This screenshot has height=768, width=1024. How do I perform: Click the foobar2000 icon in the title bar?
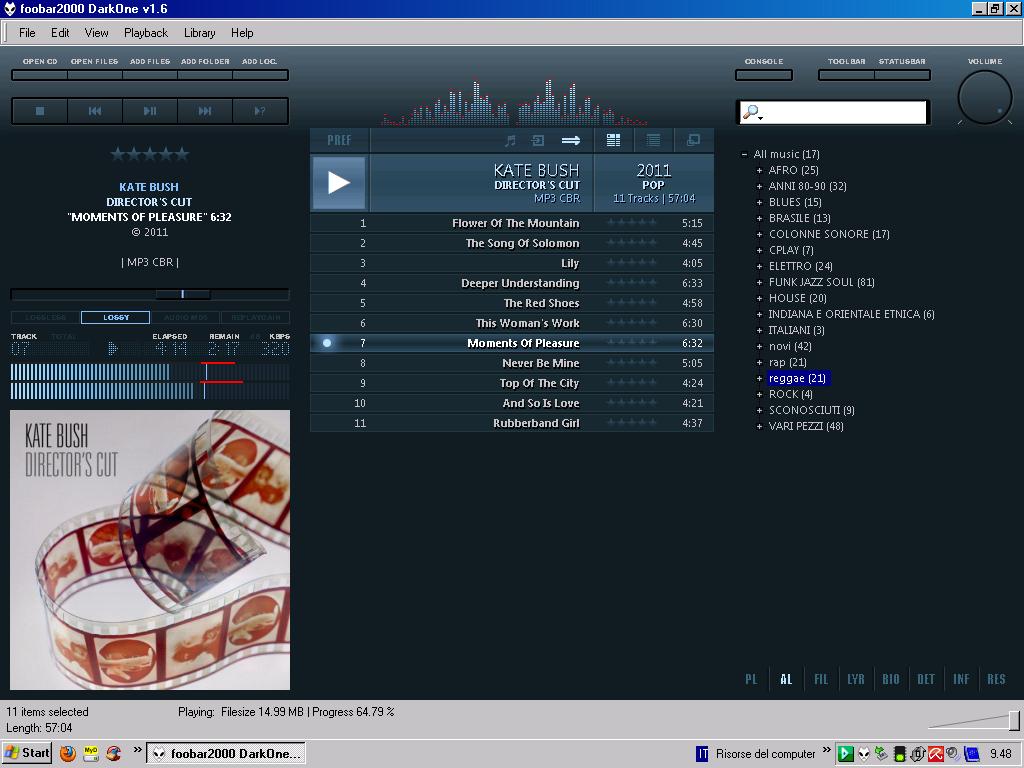9,8
